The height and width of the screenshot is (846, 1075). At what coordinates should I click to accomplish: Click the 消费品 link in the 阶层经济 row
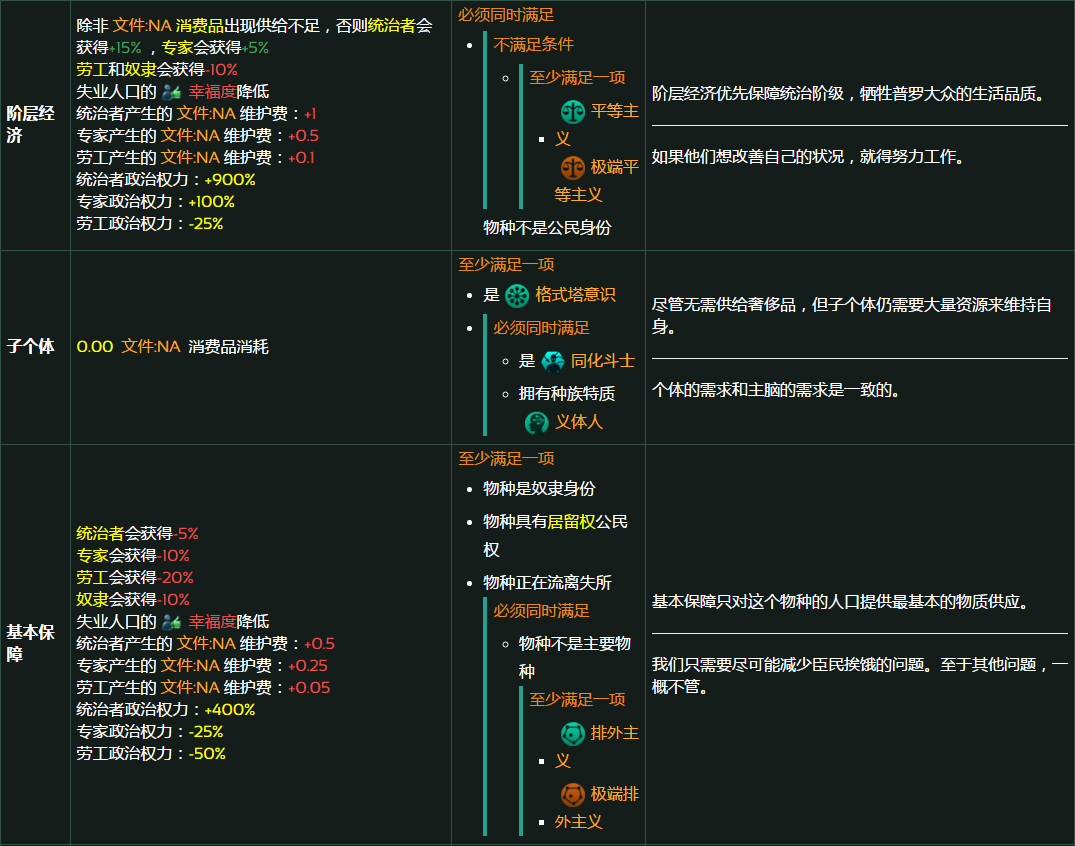coord(200,25)
